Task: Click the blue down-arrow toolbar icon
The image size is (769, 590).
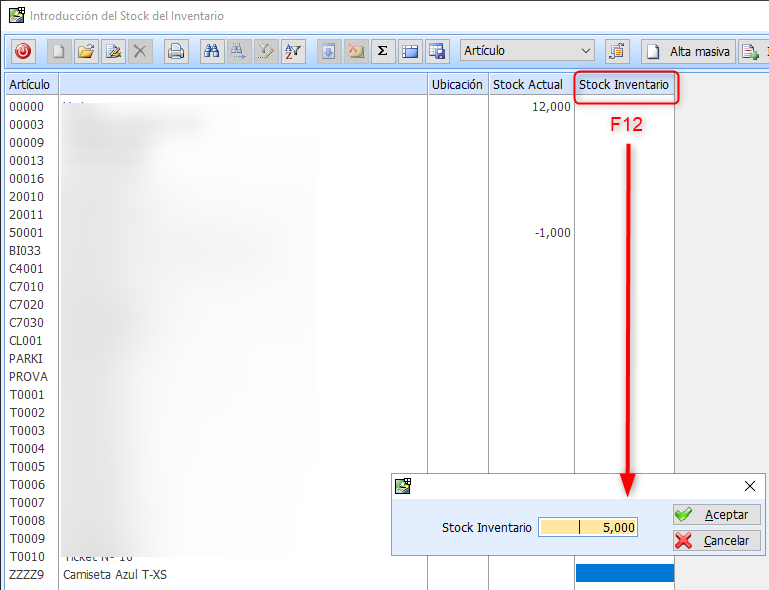Action: pos(329,51)
